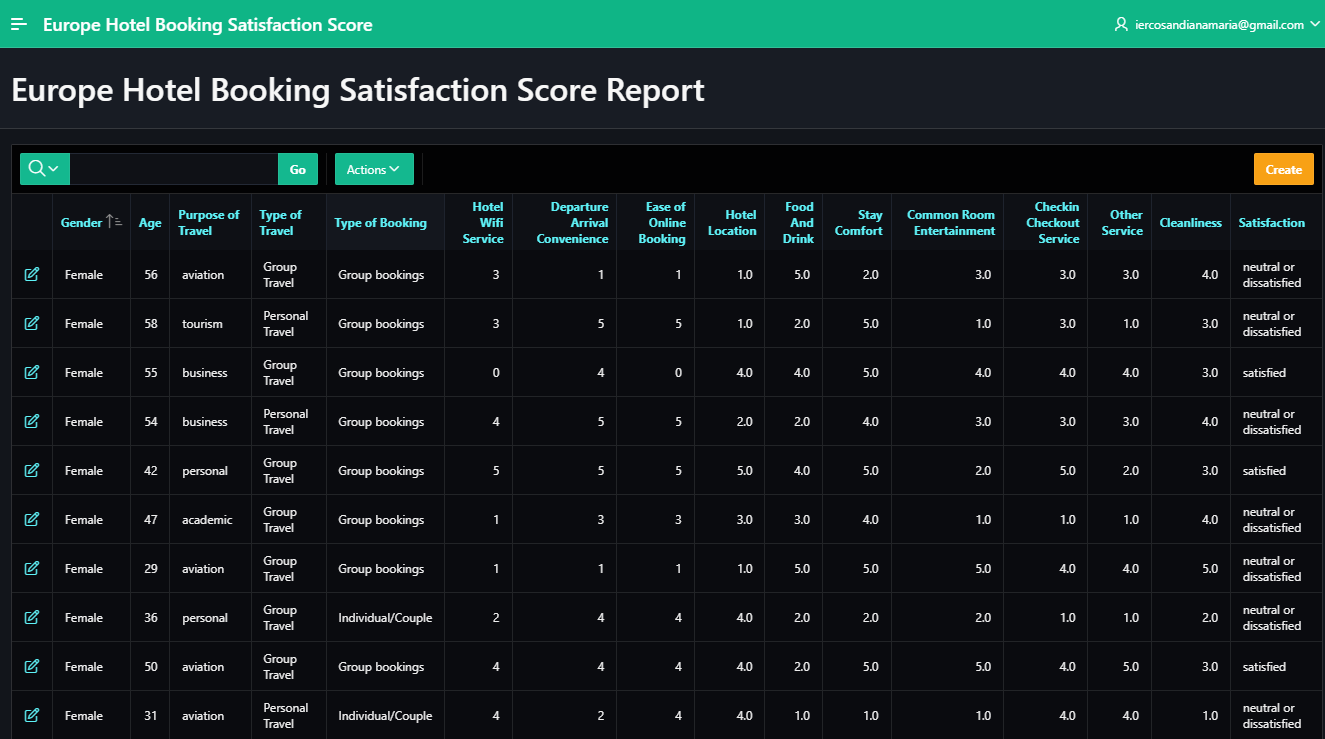1325x739 pixels.
Task: Click the edit pencil for age 55 row
Action: coord(32,372)
